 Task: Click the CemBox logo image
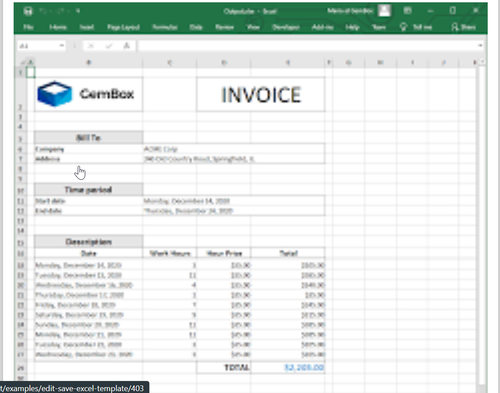coord(86,94)
